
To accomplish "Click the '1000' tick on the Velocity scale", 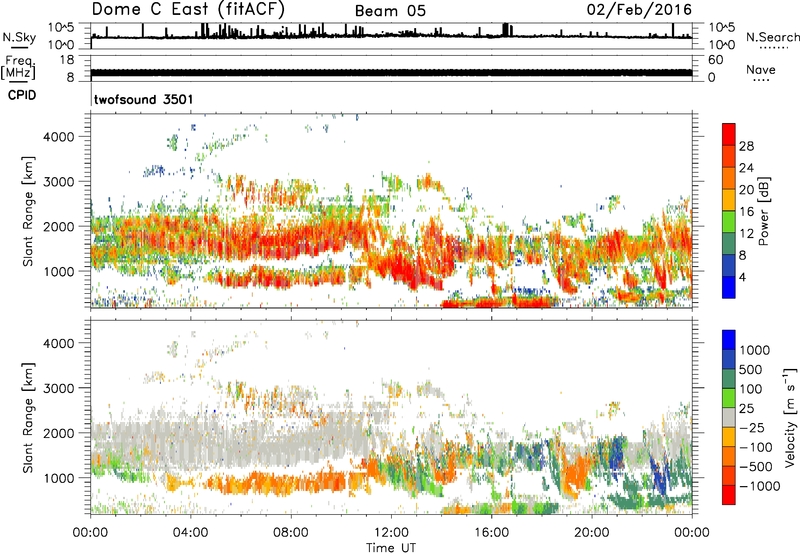I will 754,350.
